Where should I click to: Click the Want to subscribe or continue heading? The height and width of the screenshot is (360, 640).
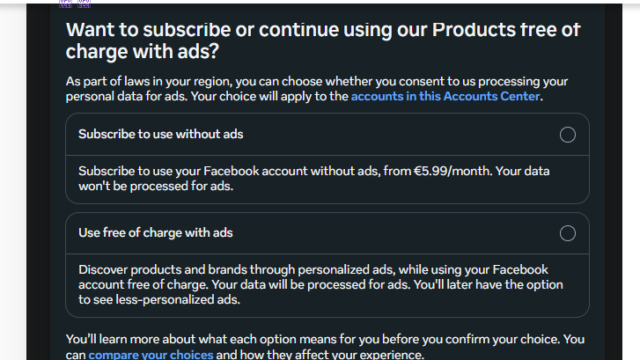point(323,40)
